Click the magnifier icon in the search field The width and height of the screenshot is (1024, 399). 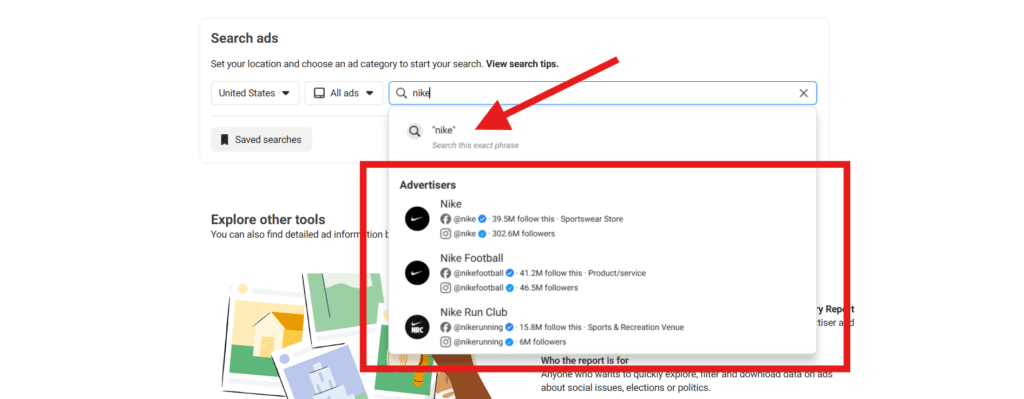(402, 93)
